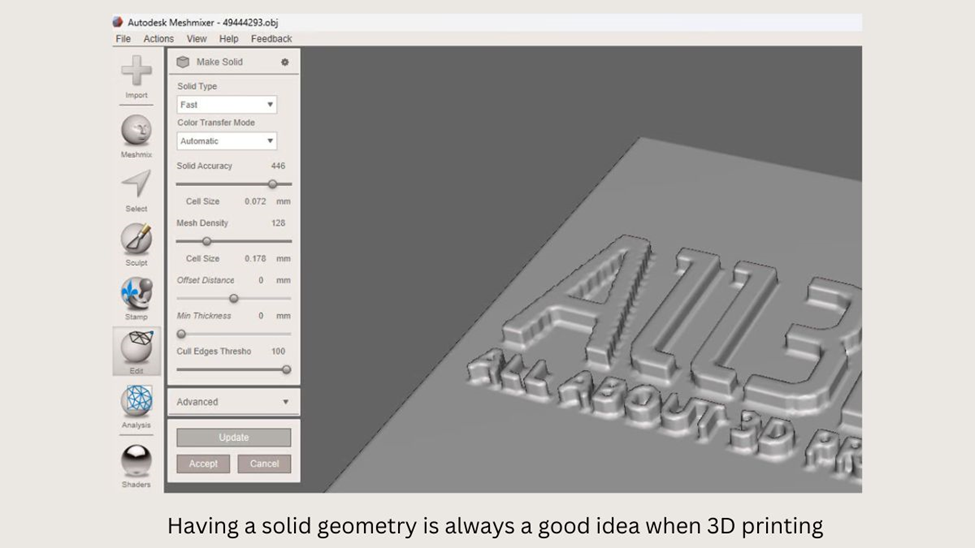Click the Mesh Density label
Viewport: 975px width, 548px height.
(202, 223)
